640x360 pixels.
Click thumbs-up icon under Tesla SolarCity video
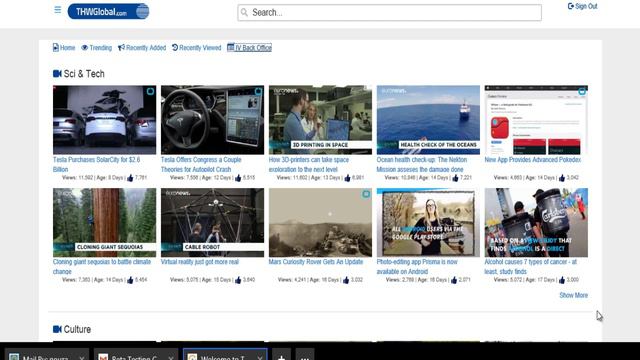(x=130, y=178)
